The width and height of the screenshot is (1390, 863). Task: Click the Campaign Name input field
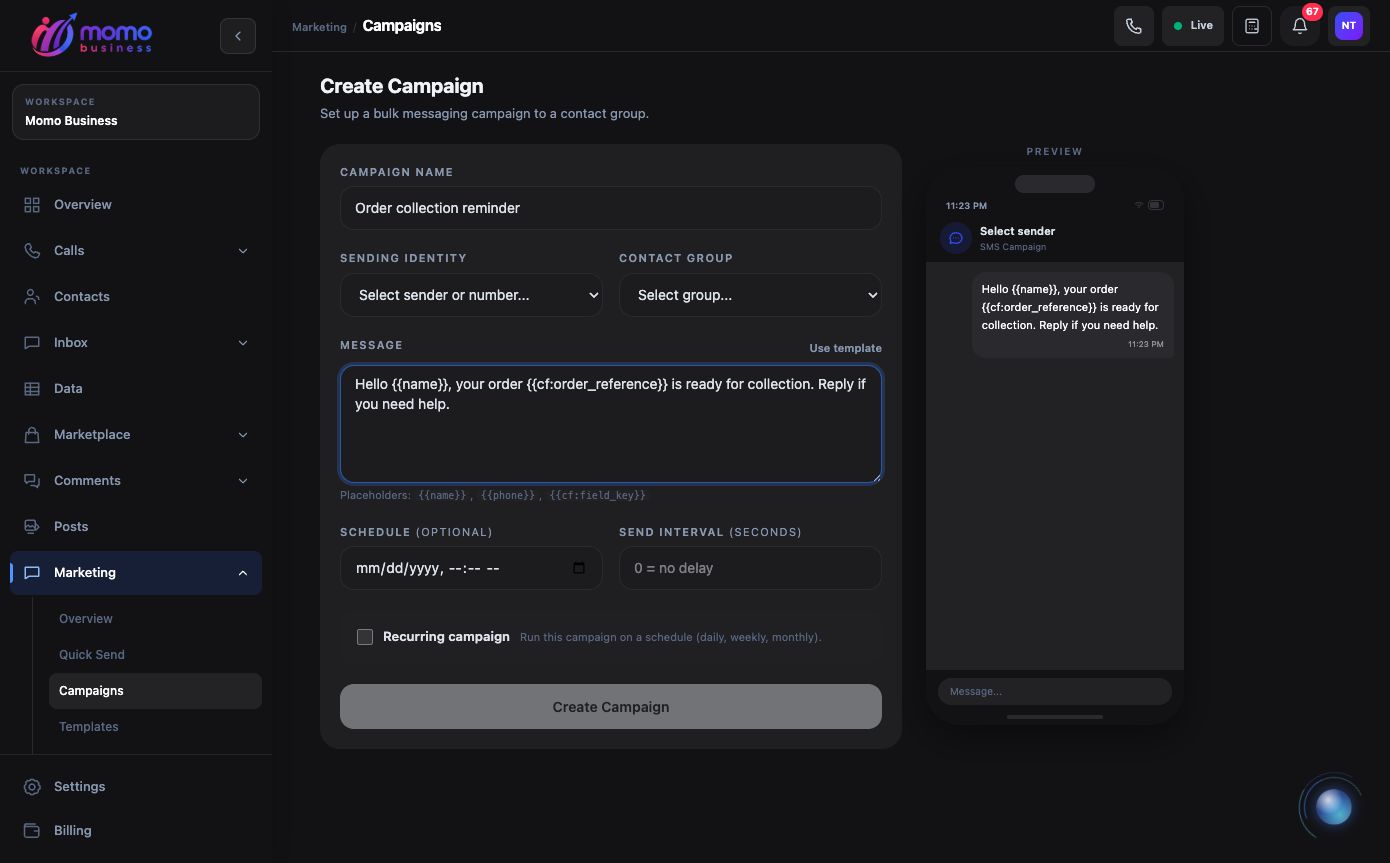pos(611,208)
